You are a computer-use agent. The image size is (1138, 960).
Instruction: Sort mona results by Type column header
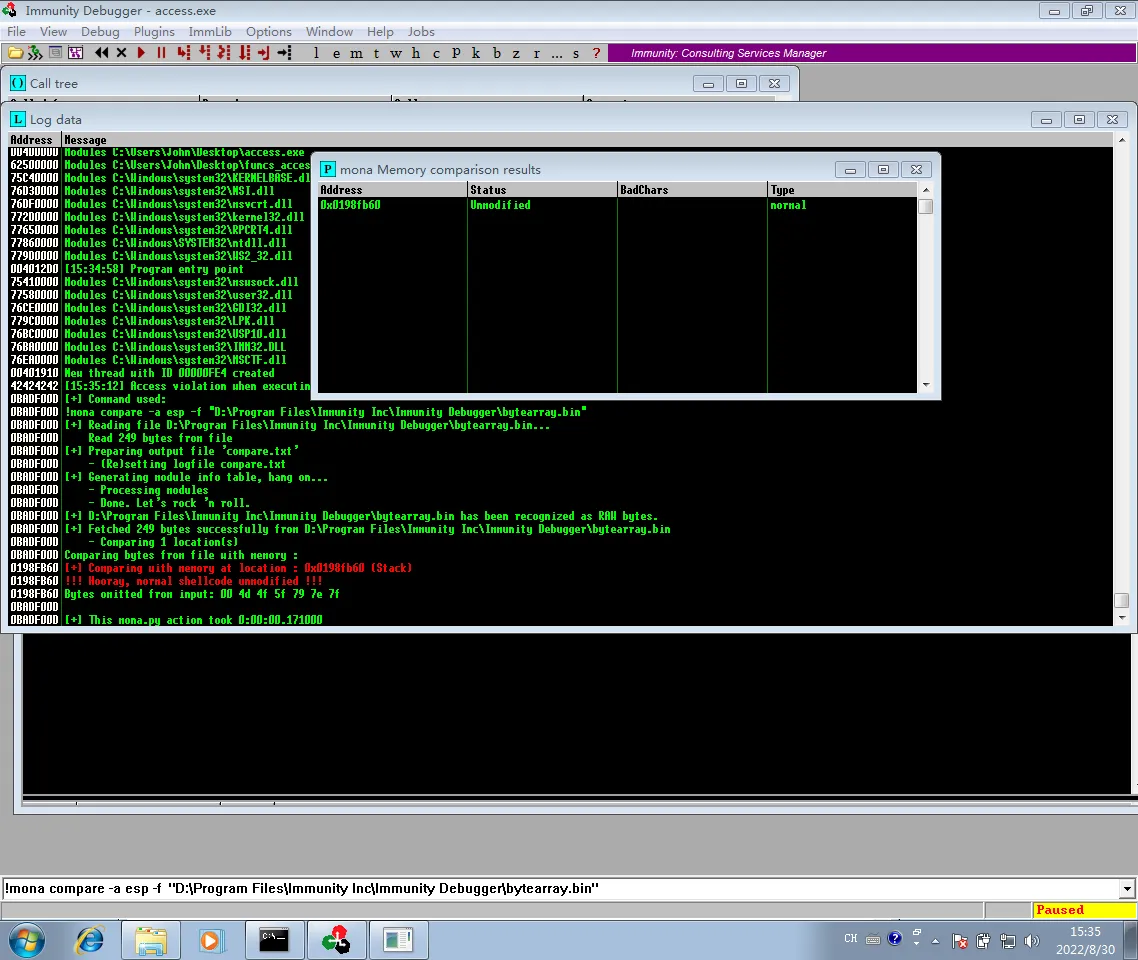[843, 190]
